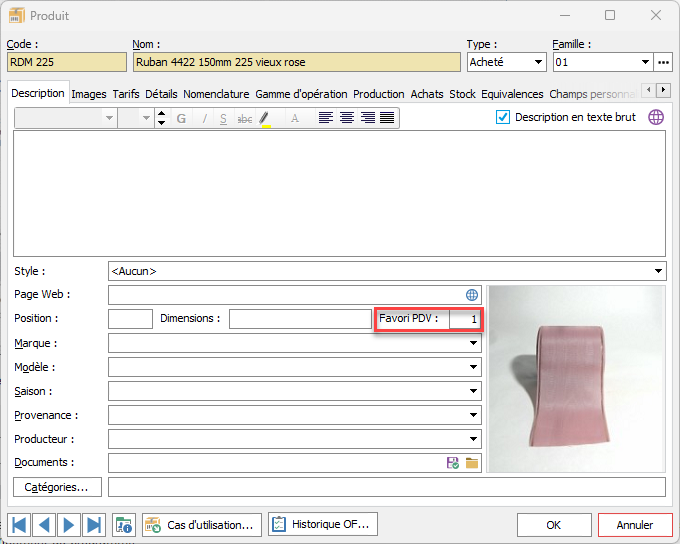Uncheck Description en texte brut checkbox
The height and width of the screenshot is (544, 680).
(503, 117)
